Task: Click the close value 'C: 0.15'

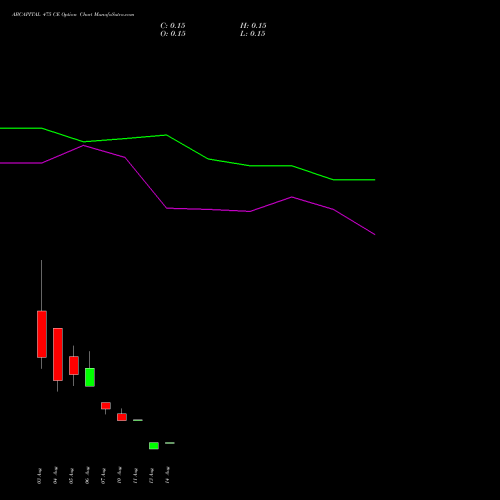Action: (x=173, y=26)
